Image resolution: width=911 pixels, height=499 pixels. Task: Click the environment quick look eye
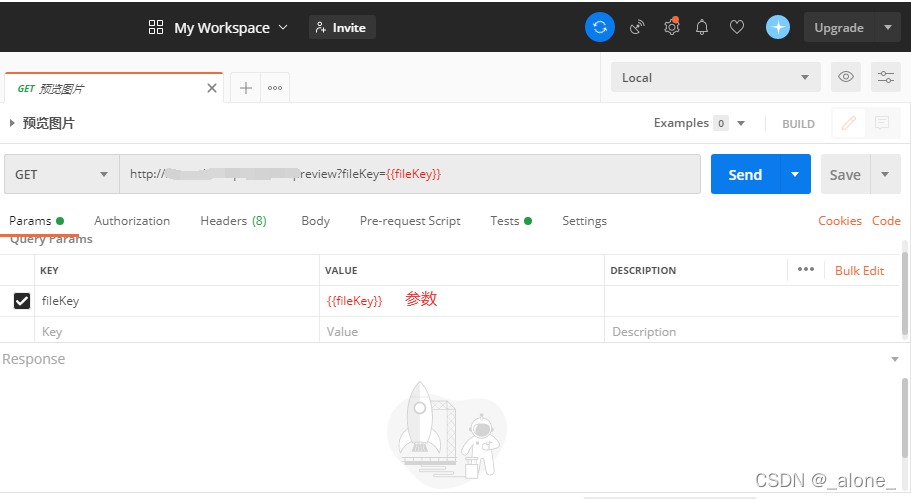[845, 77]
